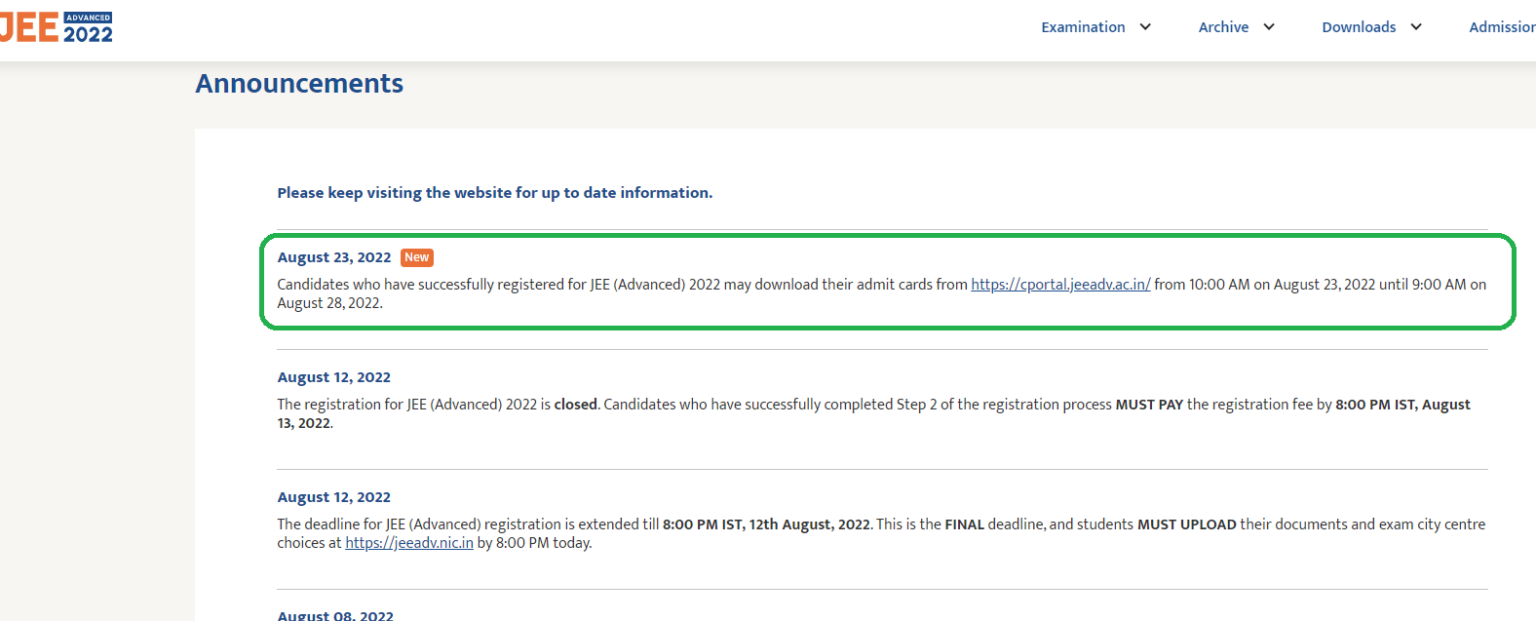This screenshot has width=1536, height=621.
Task: Open the Downloads navigation item
Action: click(1358, 26)
